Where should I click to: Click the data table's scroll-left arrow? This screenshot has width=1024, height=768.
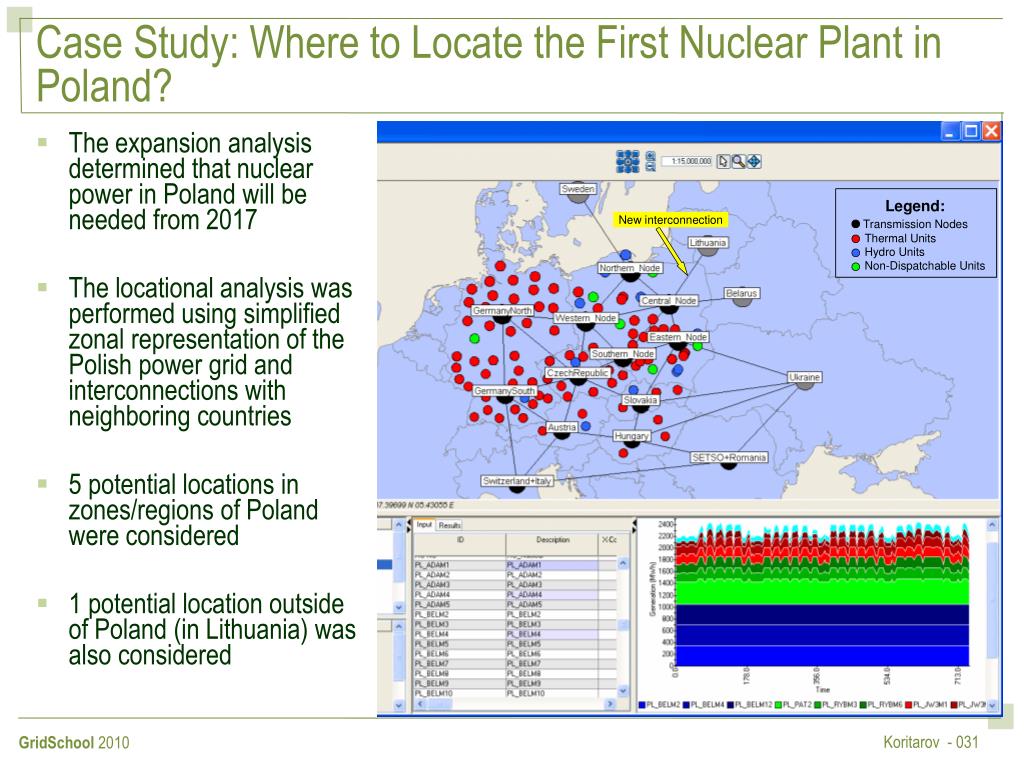[420, 704]
